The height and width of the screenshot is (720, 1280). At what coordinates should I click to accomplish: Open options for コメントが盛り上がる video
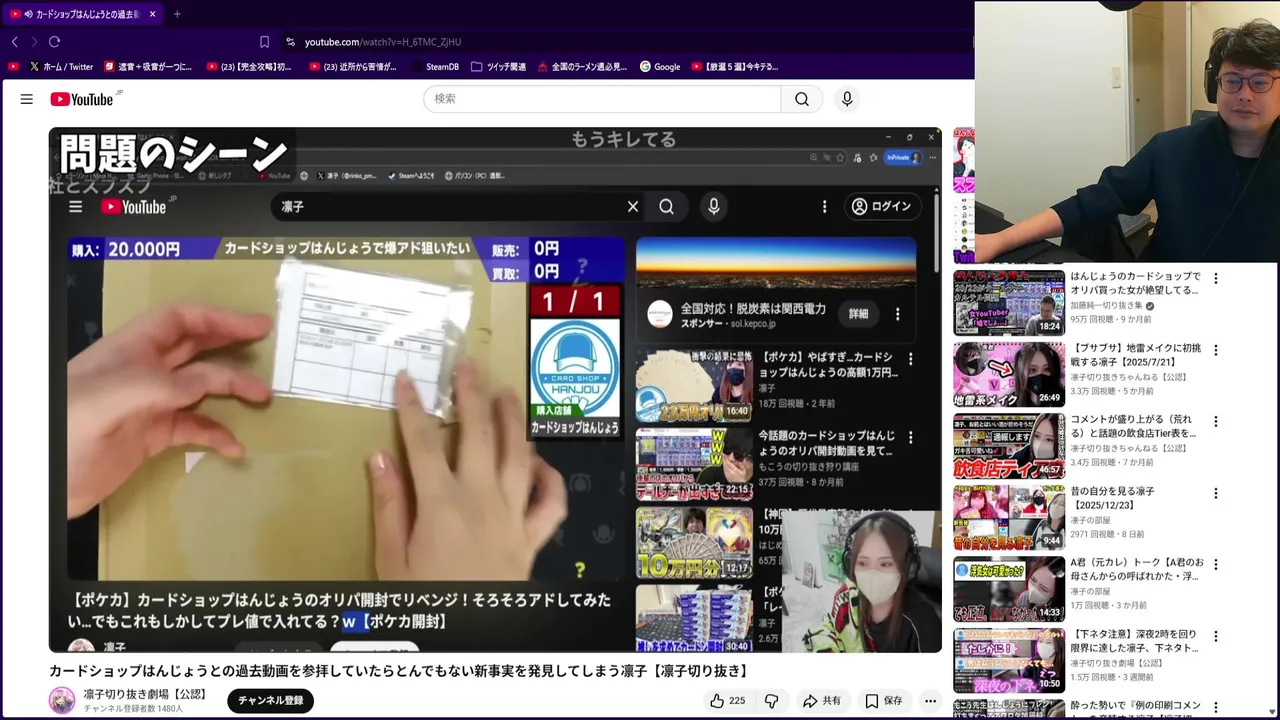(1216, 422)
